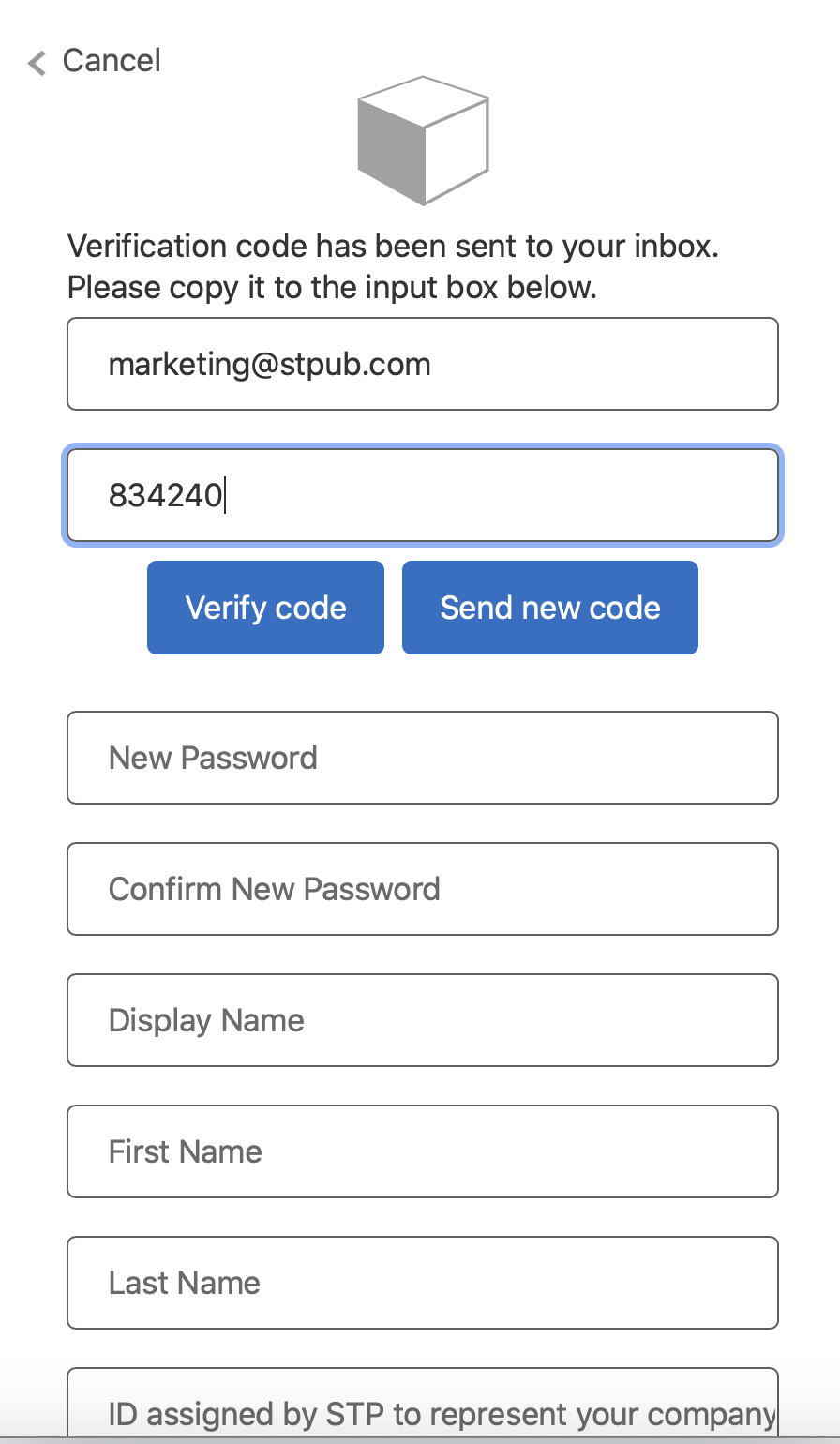
Task: Click the 'Display Name' placeholder label
Action: 206,1020
